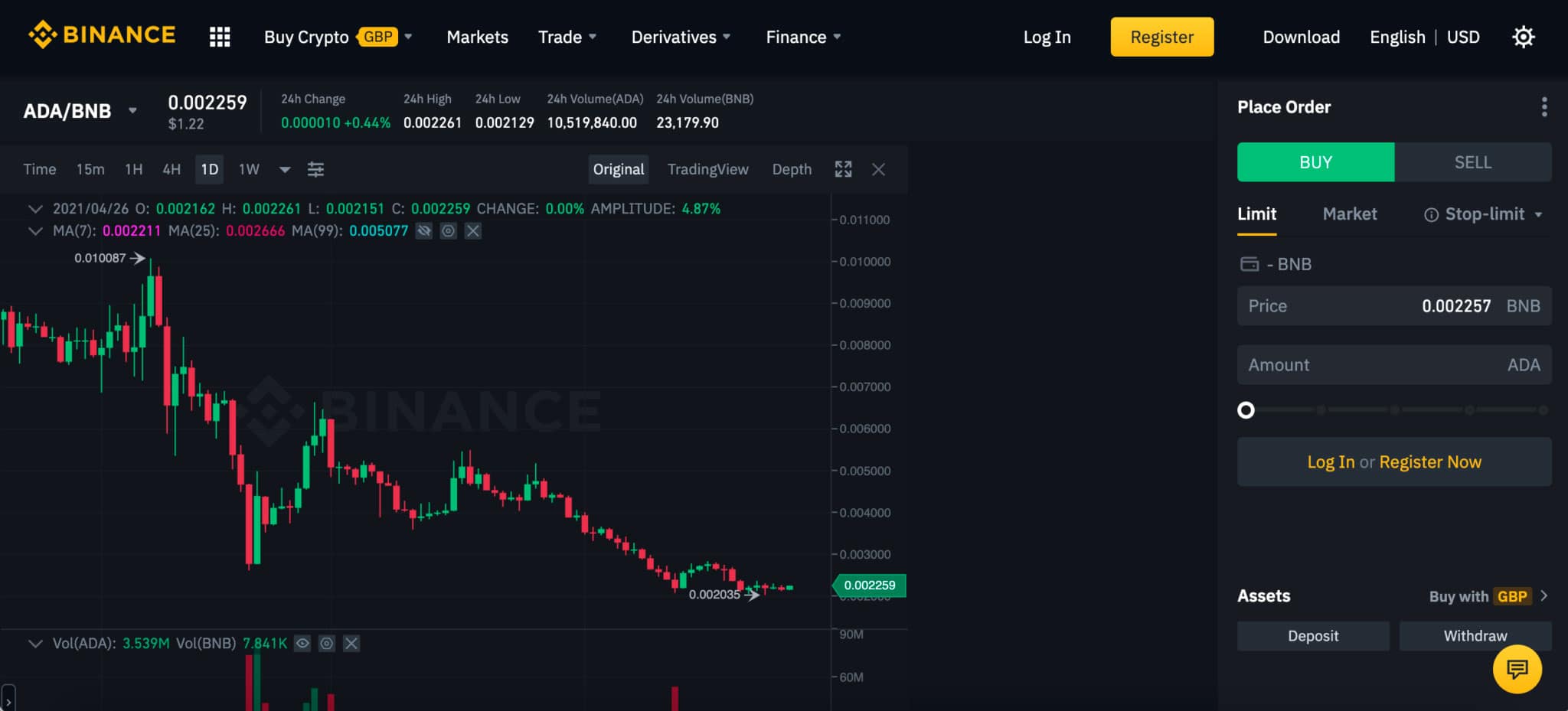1568x711 pixels.
Task: Change currency via USD selector
Action: (1463, 37)
